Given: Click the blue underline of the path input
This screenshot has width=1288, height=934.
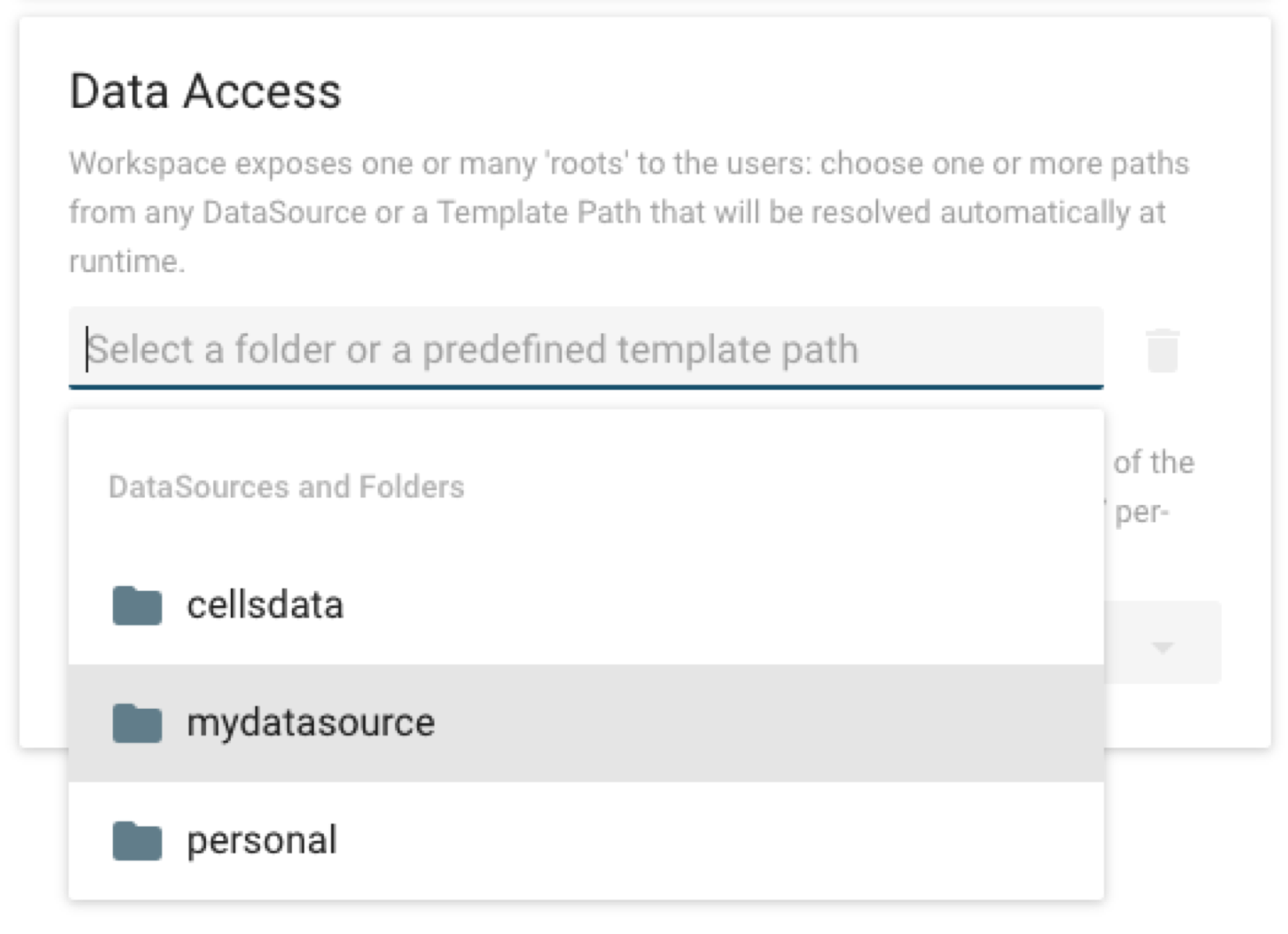Looking at the screenshot, I should pyautogui.click(x=586, y=387).
